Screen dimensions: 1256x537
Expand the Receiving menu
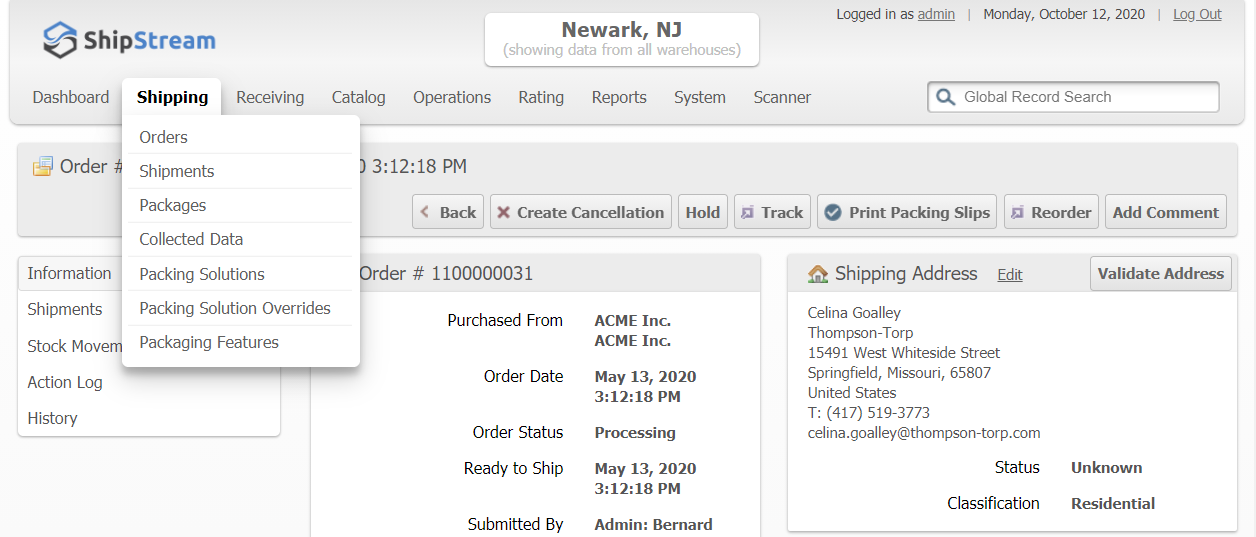pos(270,97)
